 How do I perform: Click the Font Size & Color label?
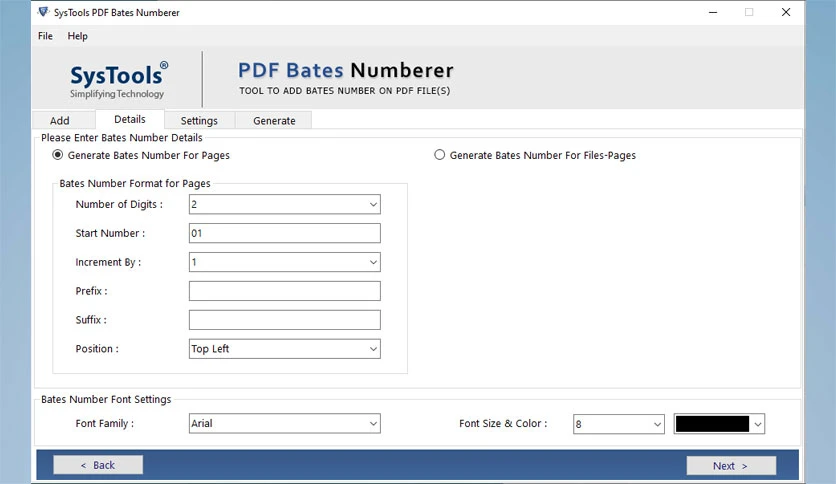coord(503,423)
